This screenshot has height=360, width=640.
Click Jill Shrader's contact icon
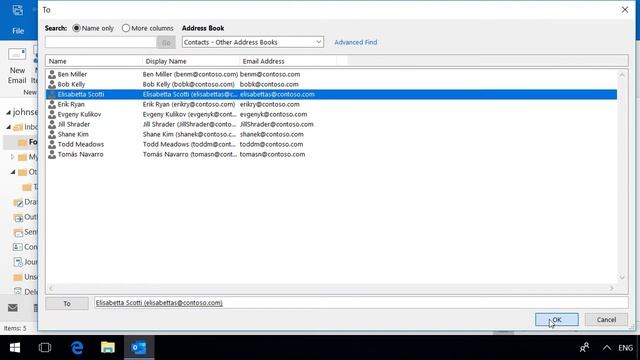[x=52, y=124]
